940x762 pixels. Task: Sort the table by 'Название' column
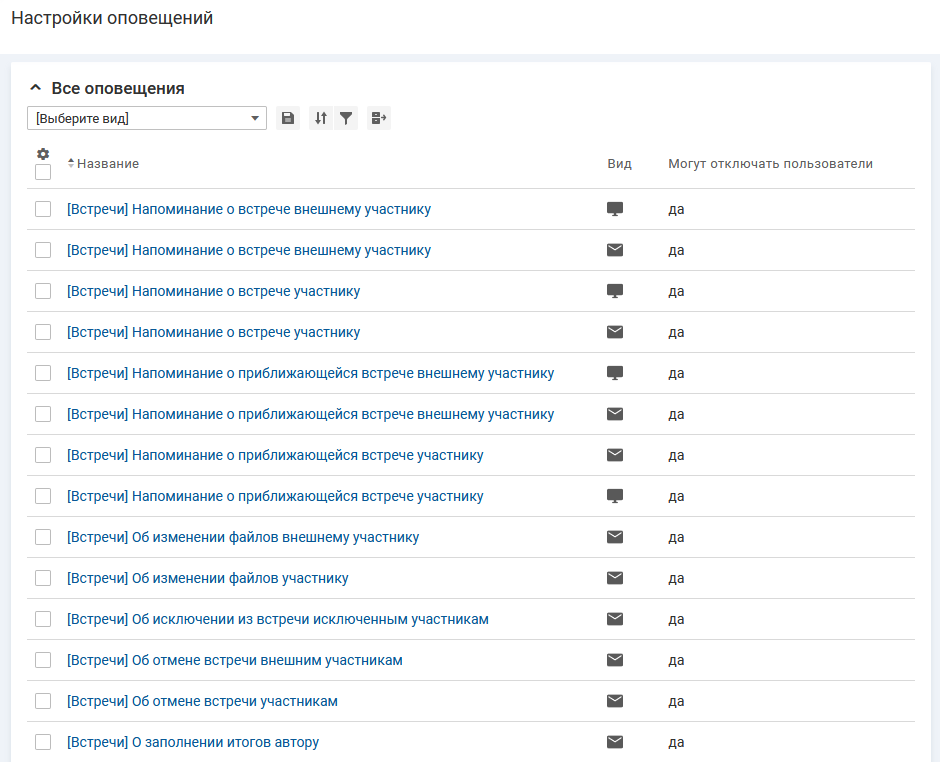(x=107, y=163)
